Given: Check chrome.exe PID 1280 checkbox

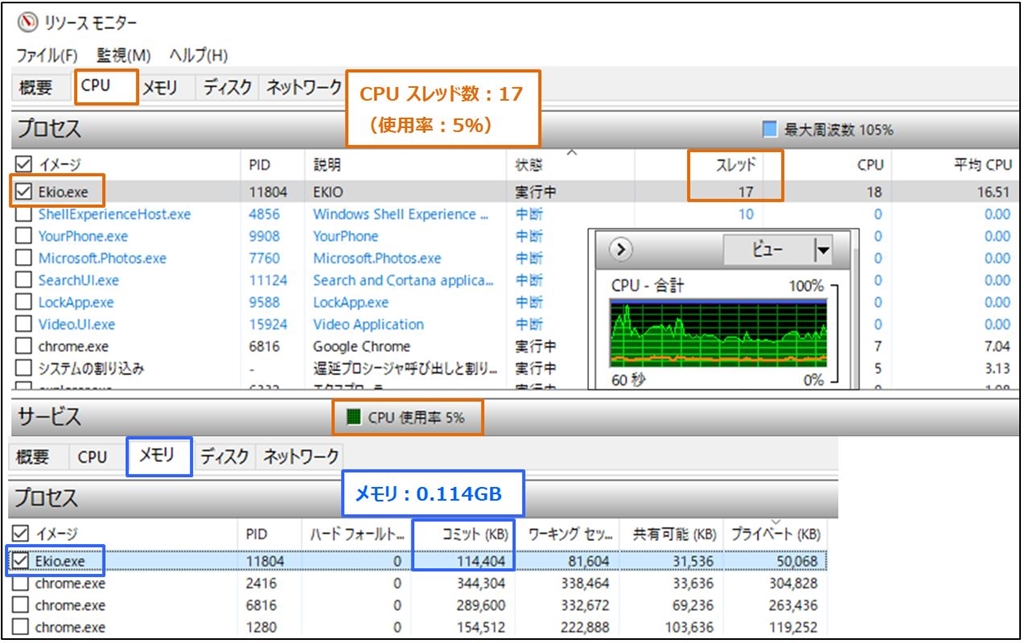Looking at the screenshot, I should tap(21, 627).
